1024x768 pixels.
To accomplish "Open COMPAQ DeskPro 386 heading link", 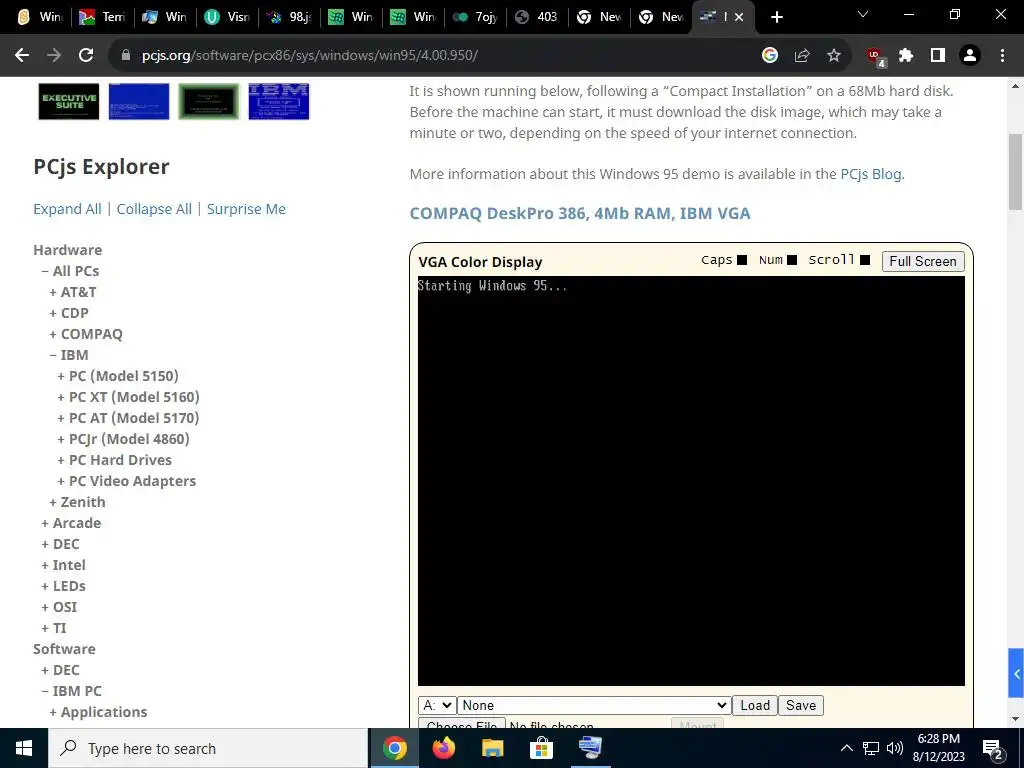I will pyautogui.click(x=580, y=214).
